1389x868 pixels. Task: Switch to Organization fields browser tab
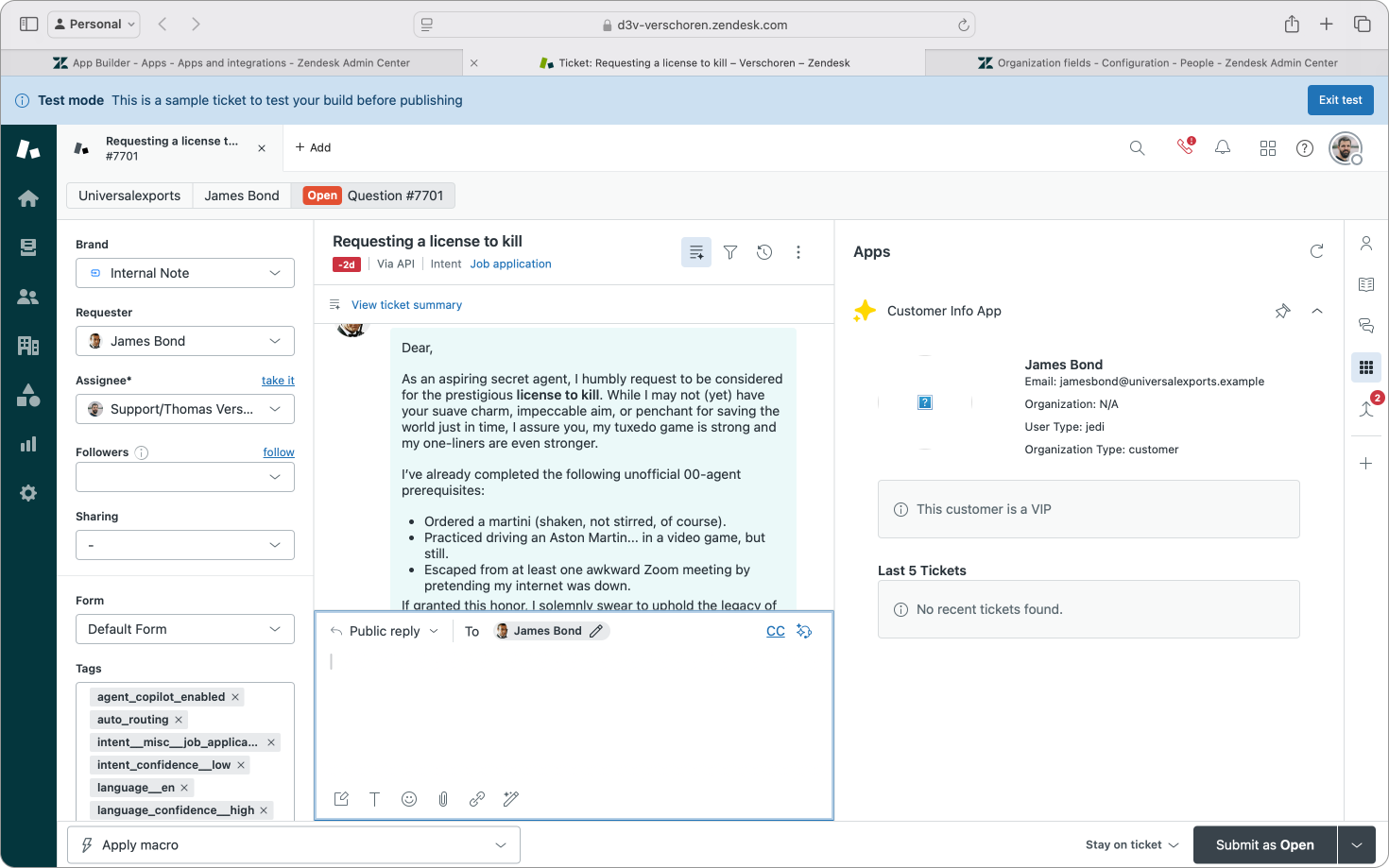click(x=1157, y=63)
